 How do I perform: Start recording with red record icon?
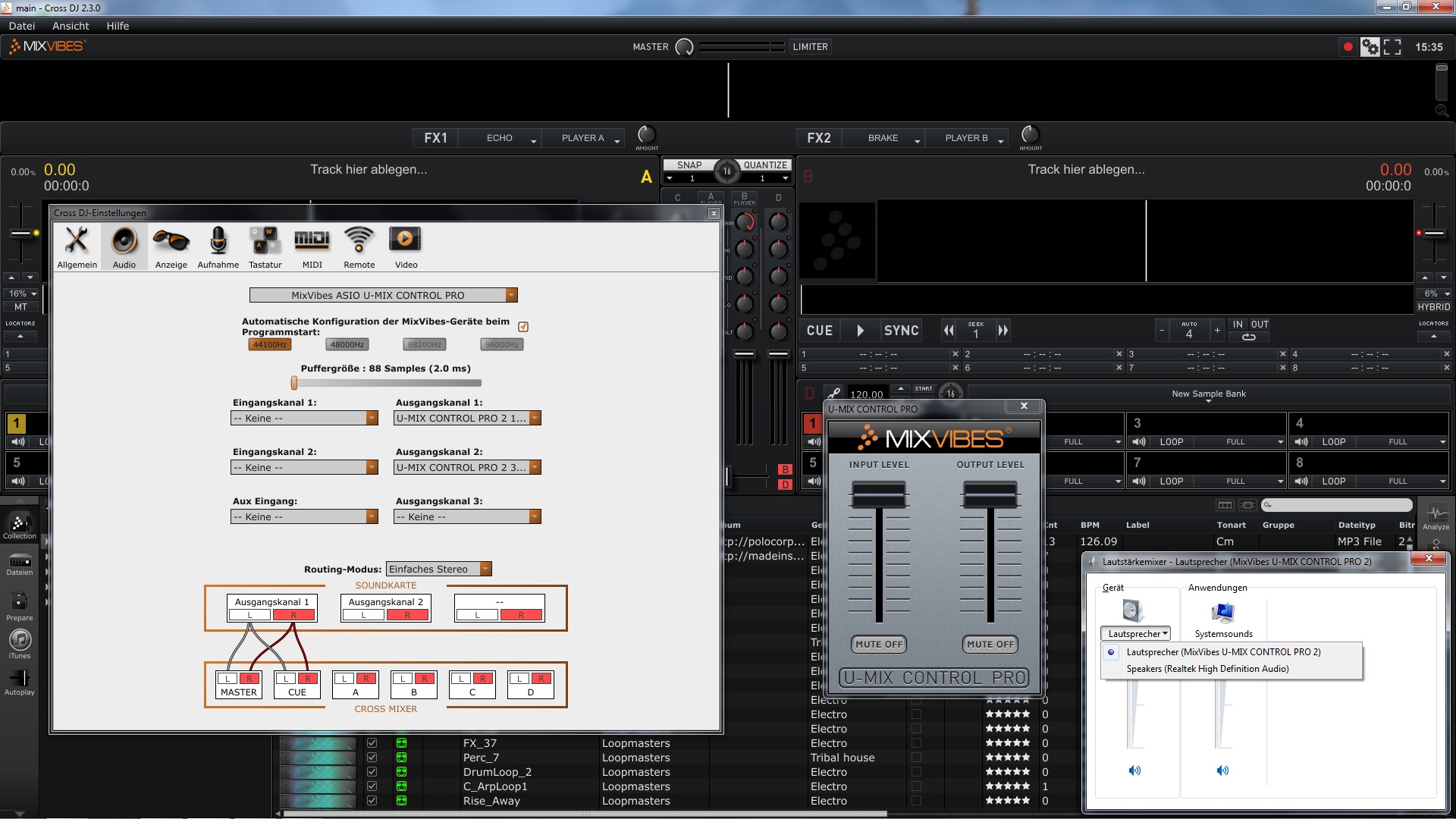tap(1348, 47)
